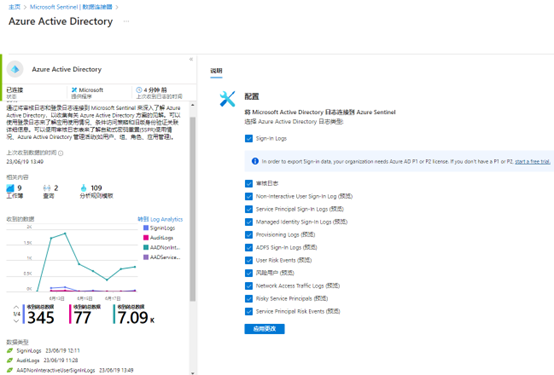Open the home breadcrumb link
Image resolution: width=554 pixels, height=375 pixels.
pyautogui.click(x=14, y=7)
